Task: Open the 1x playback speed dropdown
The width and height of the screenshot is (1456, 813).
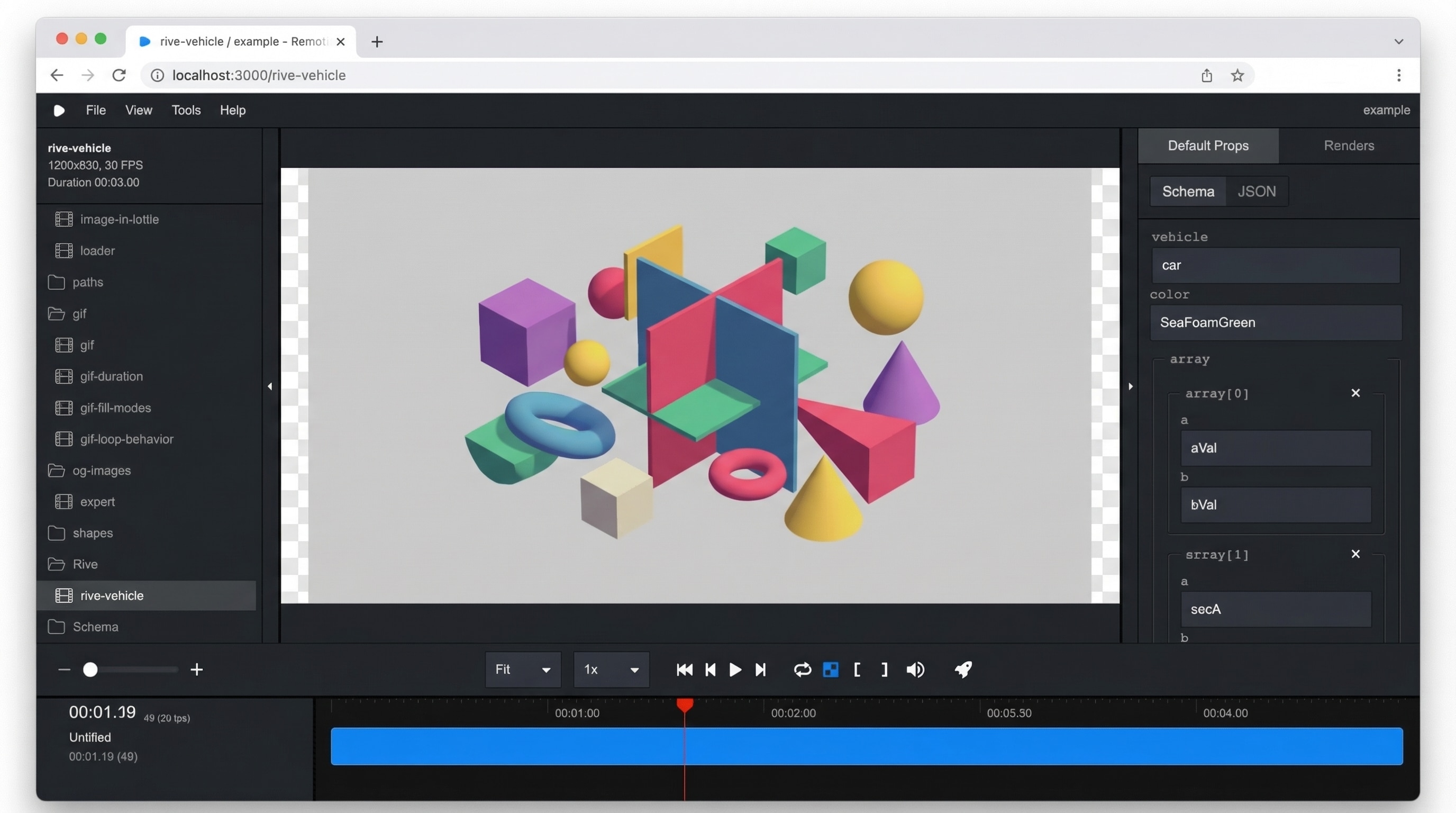Action: click(611, 670)
